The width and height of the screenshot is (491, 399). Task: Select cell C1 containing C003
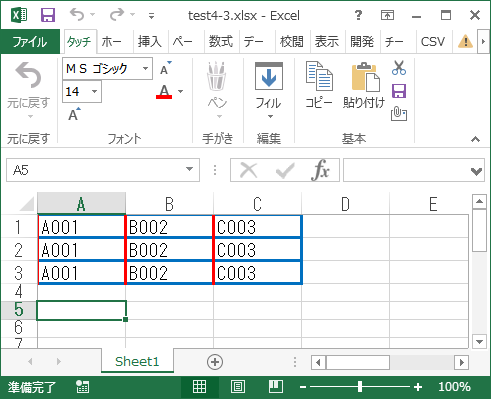pos(258,227)
